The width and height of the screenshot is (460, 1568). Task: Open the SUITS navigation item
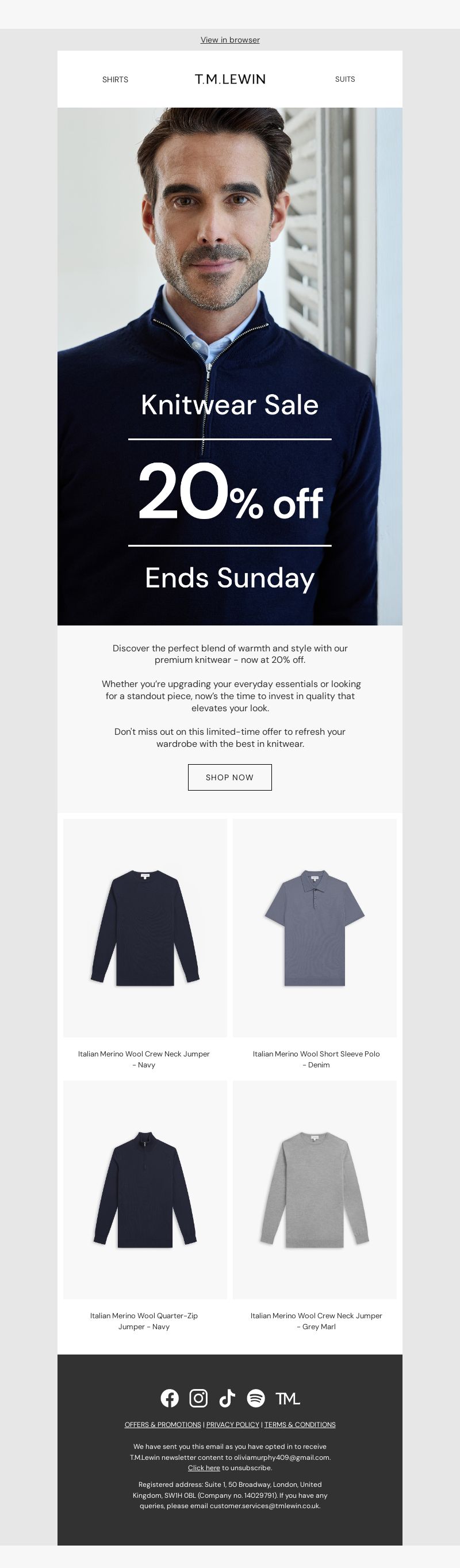tap(345, 79)
